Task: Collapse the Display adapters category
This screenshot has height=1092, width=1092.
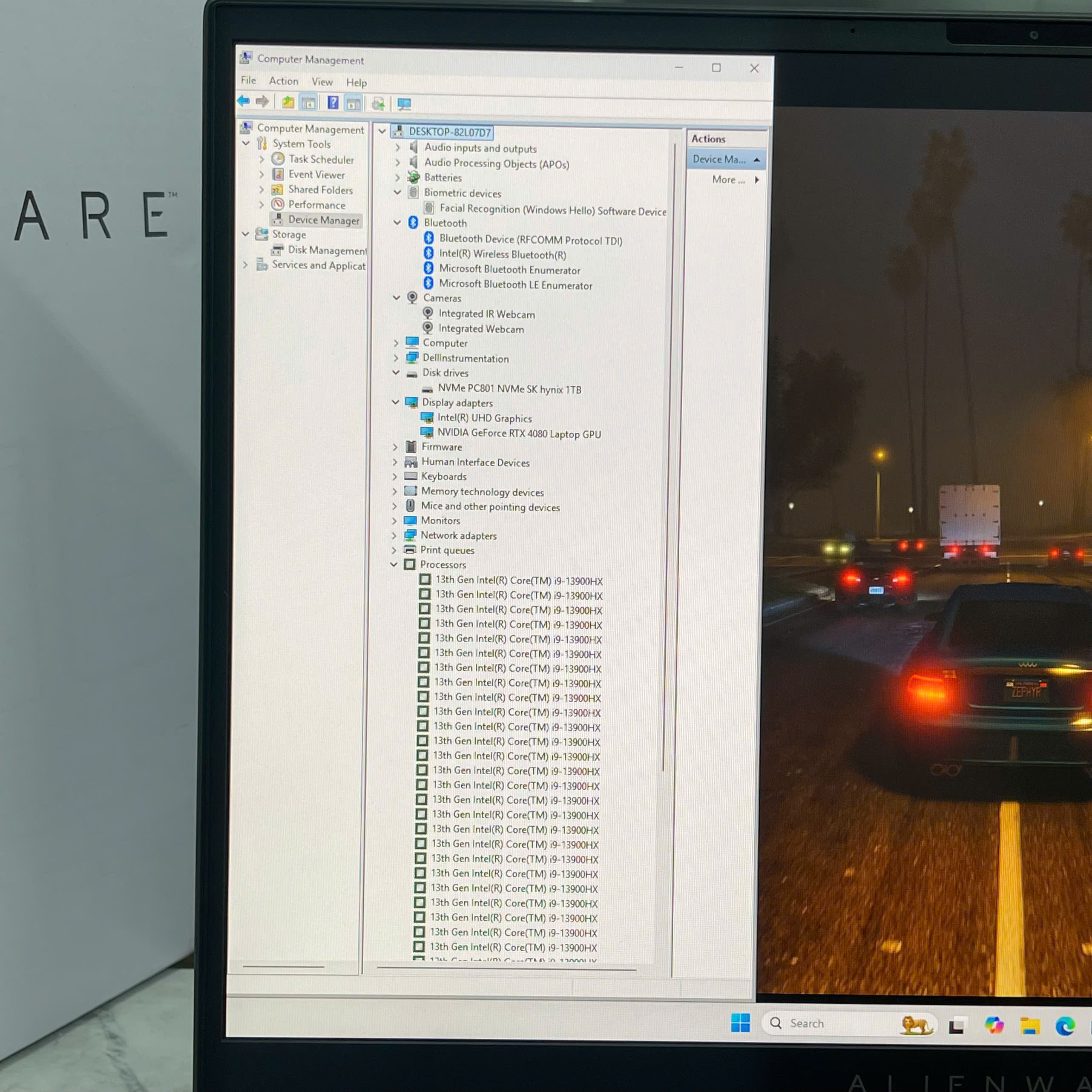Action: pyautogui.click(x=396, y=402)
